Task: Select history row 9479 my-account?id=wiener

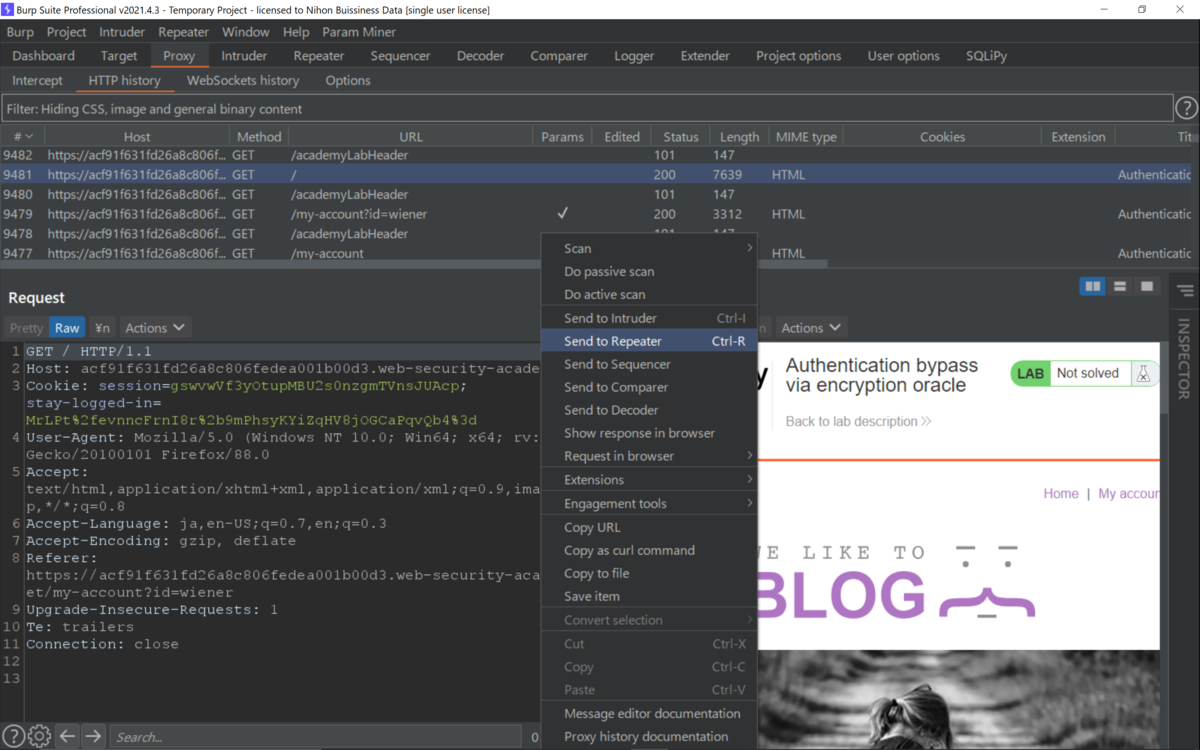Action: (596, 214)
